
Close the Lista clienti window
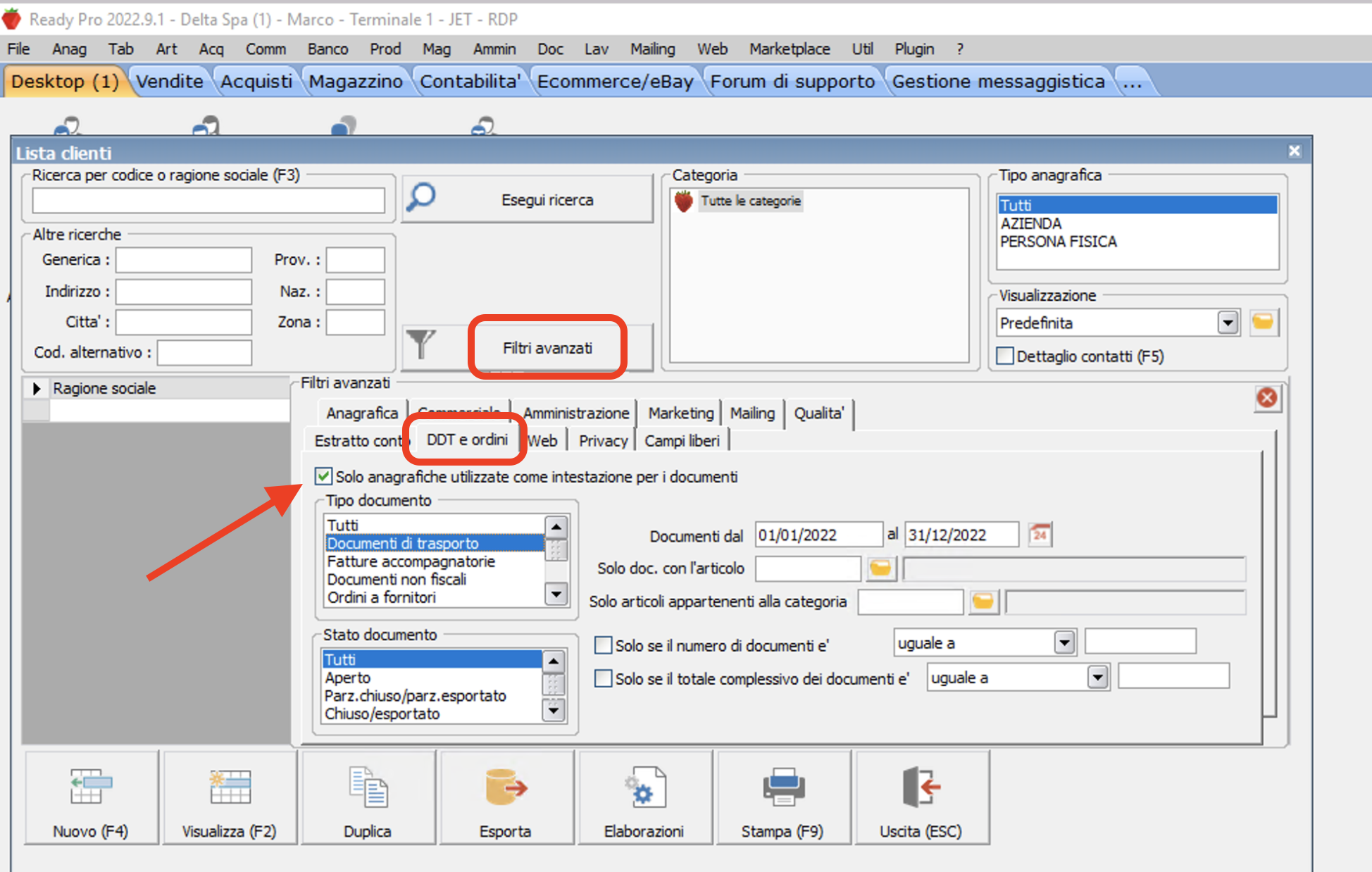point(1294,151)
